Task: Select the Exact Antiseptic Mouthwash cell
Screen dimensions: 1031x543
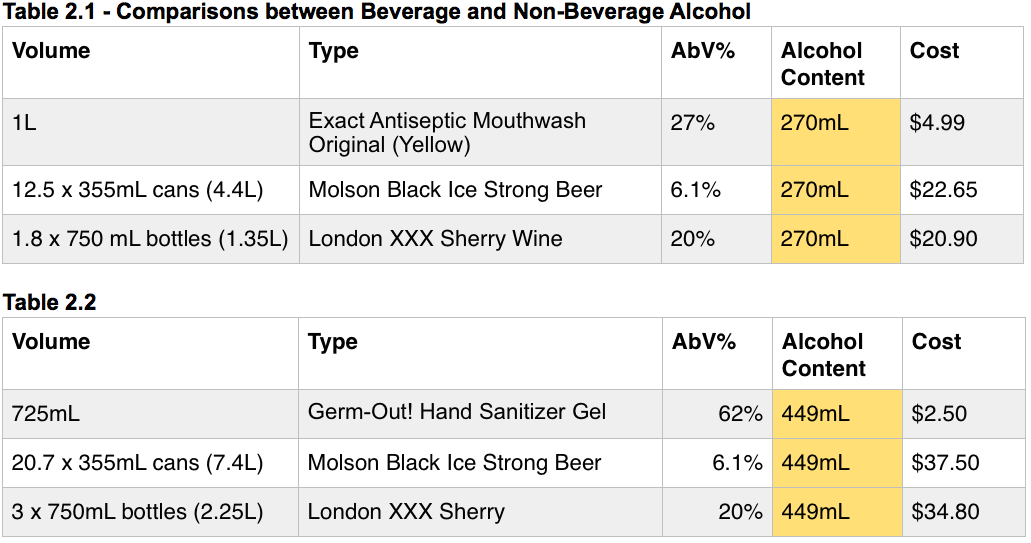Action: pyautogui.click(x=447, y=132)
